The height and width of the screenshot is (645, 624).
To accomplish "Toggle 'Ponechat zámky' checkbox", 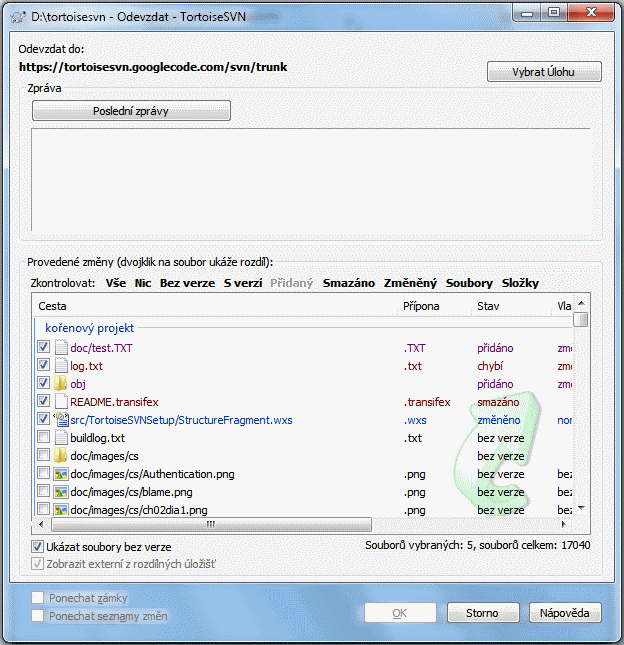I will pos(37,598).
